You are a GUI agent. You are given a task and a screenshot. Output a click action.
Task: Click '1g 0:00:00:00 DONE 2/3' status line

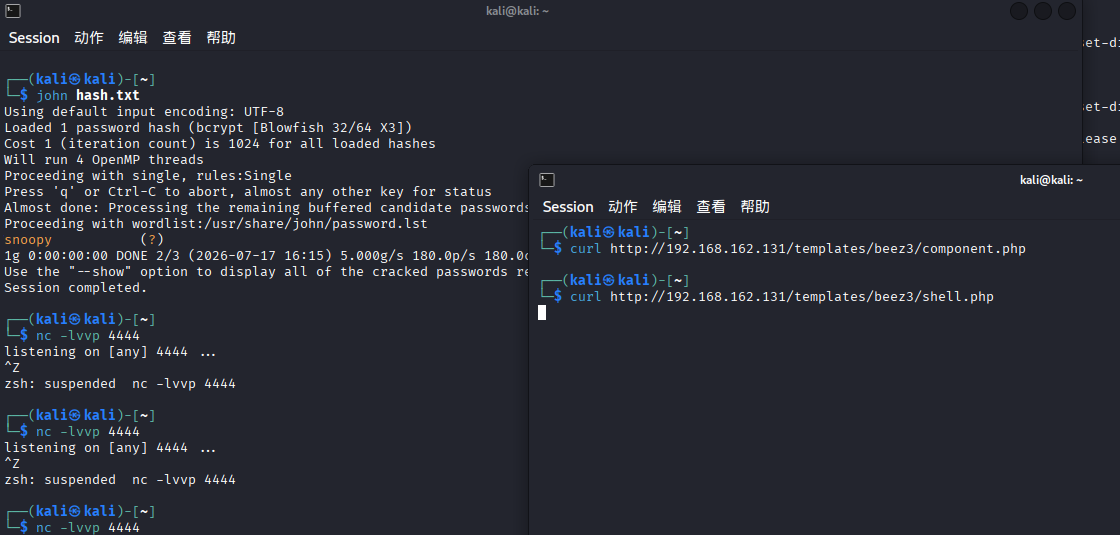tap(266, 256)
